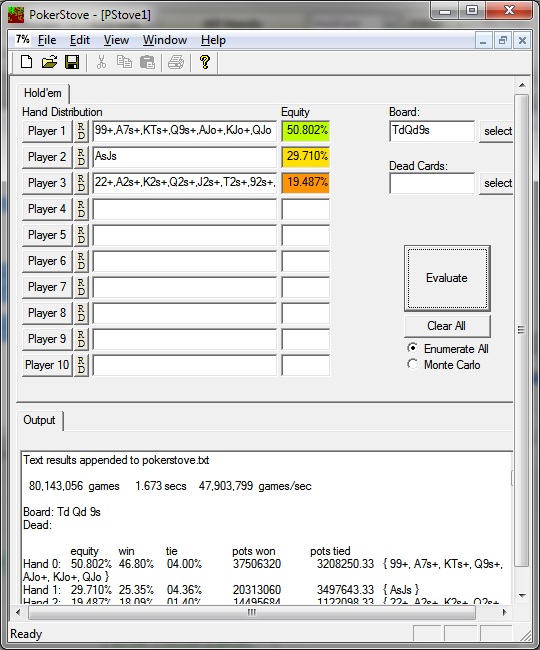
Task: Click the vertical scrollbar down arrow
Action: [522, 596]
